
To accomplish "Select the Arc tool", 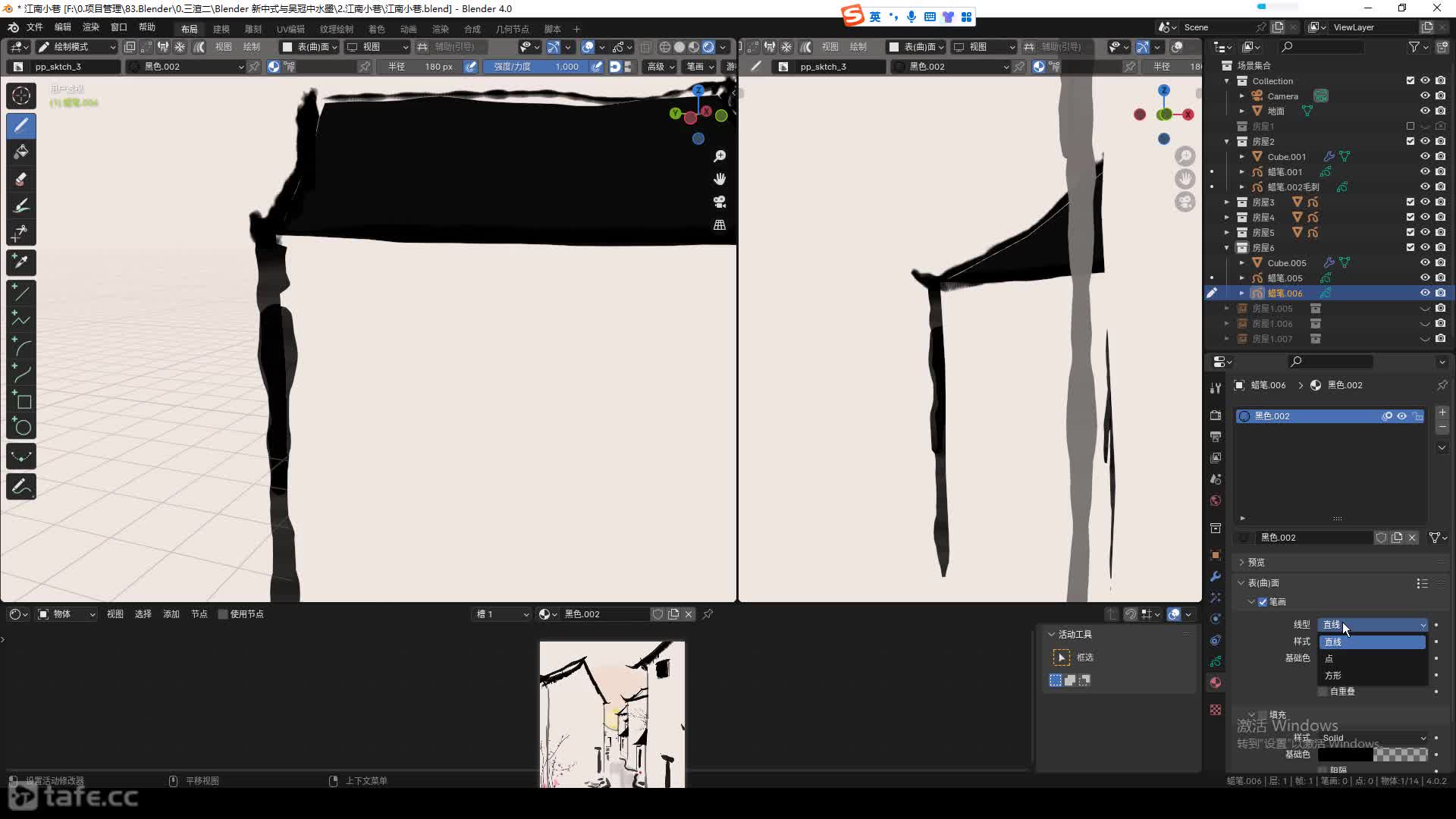I will [x=21, y=347].
